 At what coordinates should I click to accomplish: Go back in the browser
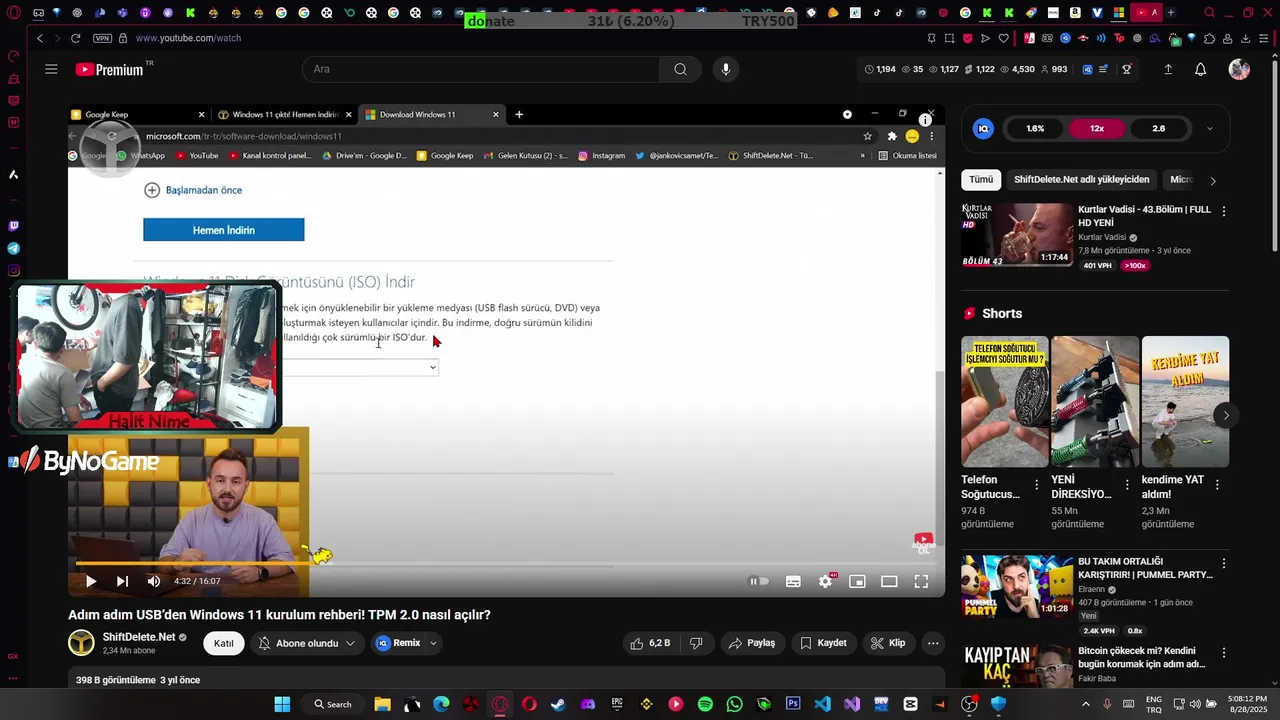coord(39,38)
